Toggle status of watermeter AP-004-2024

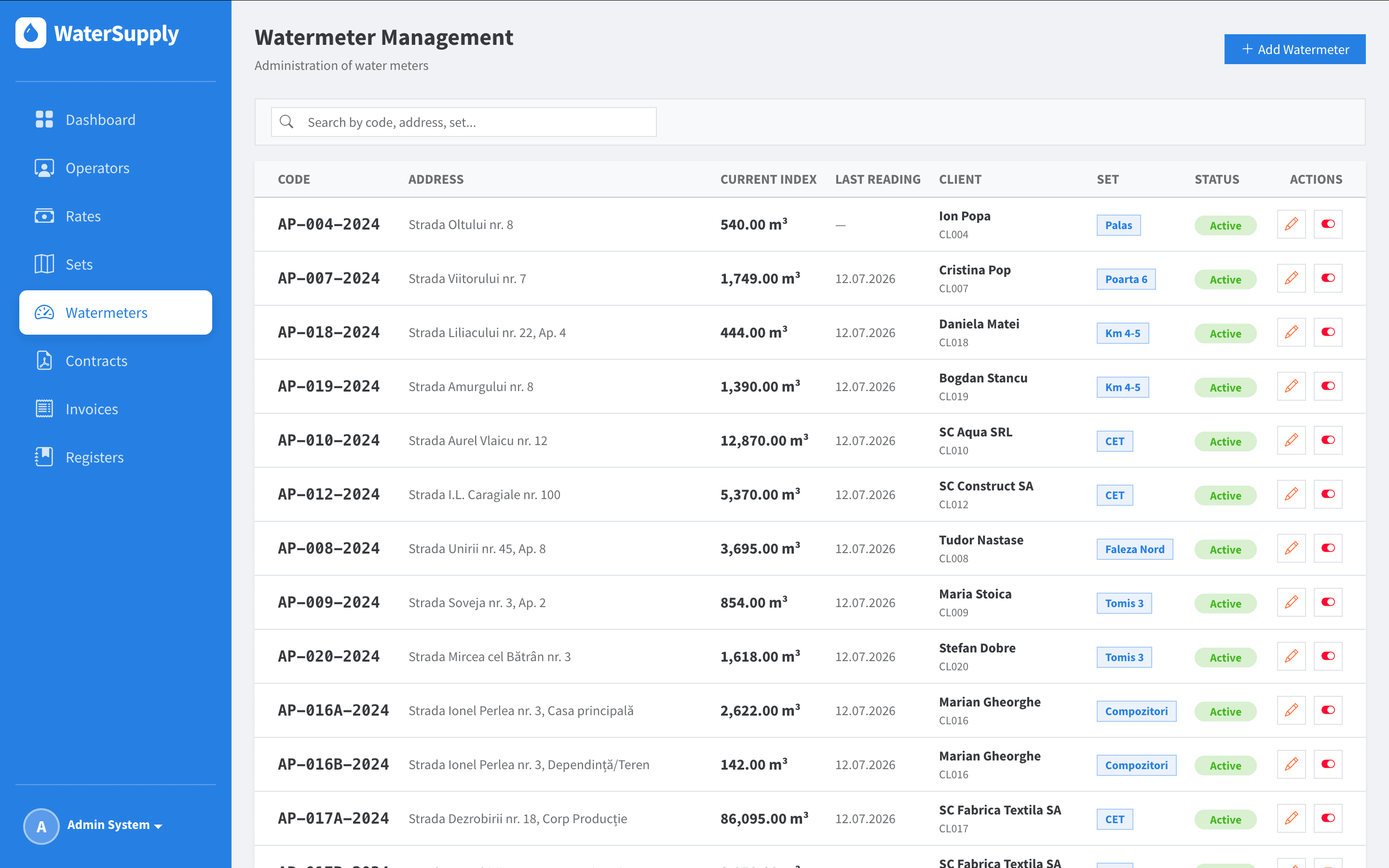(1328, 224)
